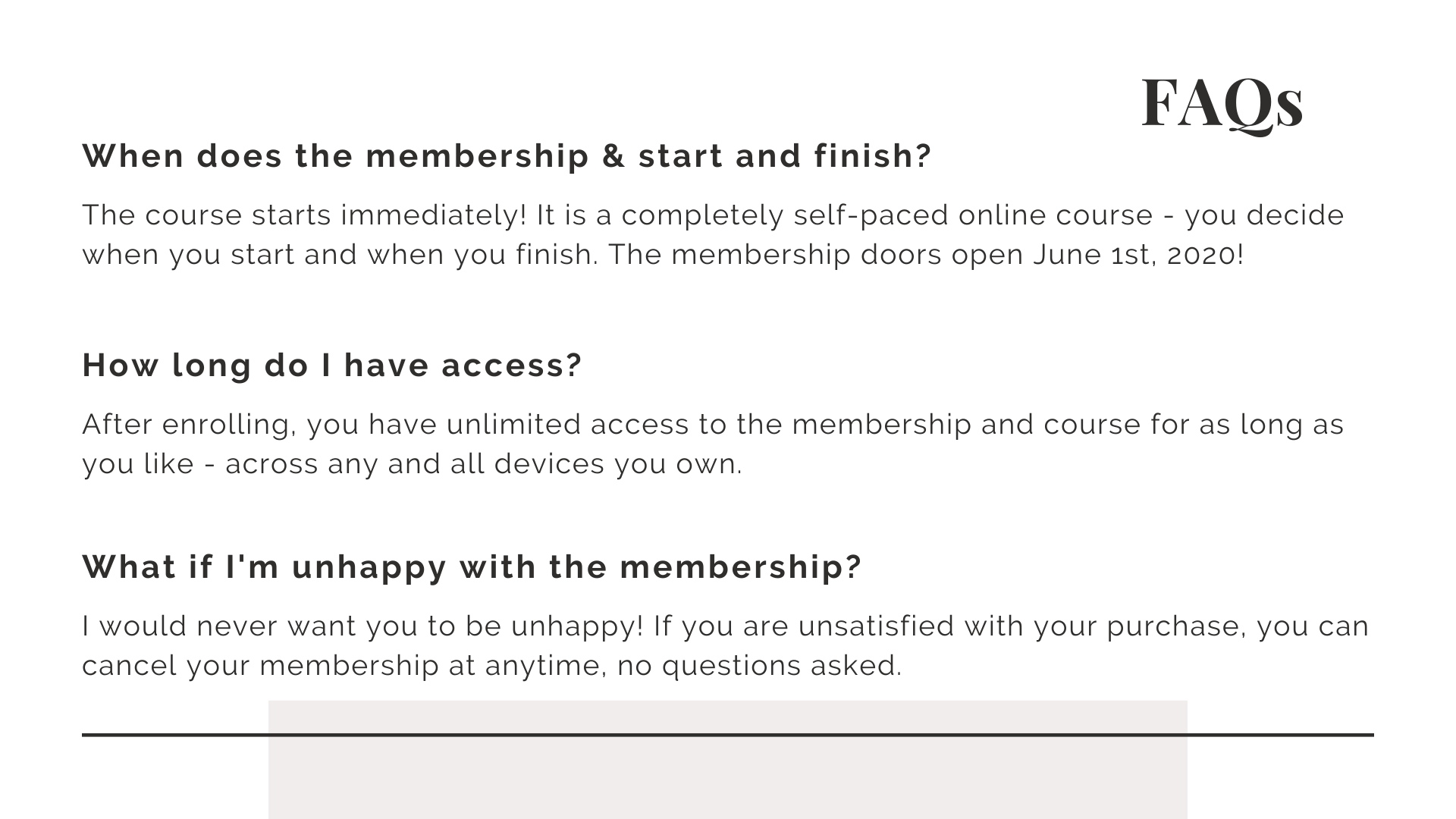
Task: Click the light grey rectangle at bottom
Action: click(728, 760)
